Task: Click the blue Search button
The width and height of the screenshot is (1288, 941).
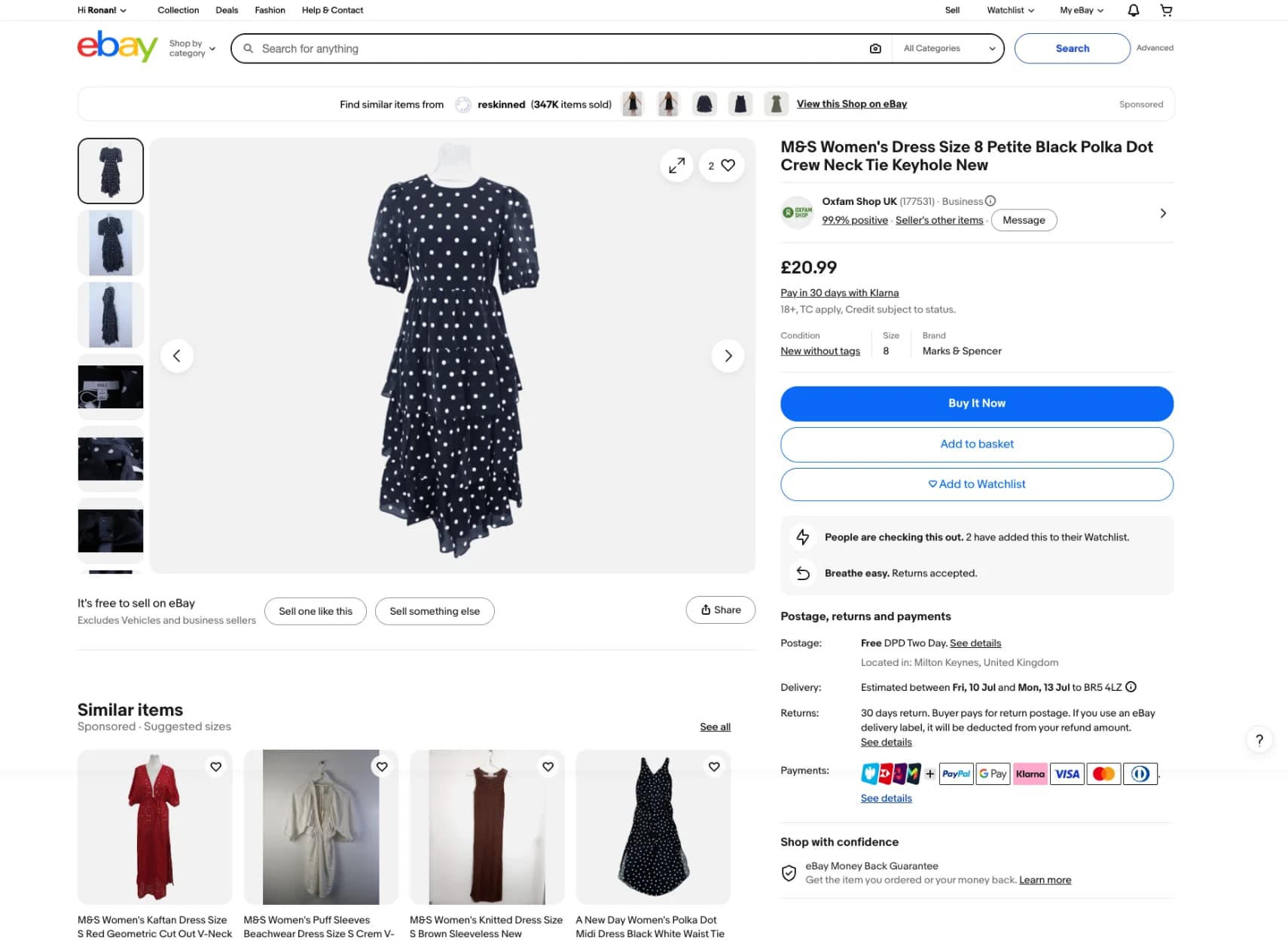Action: tap(1072, 48)
